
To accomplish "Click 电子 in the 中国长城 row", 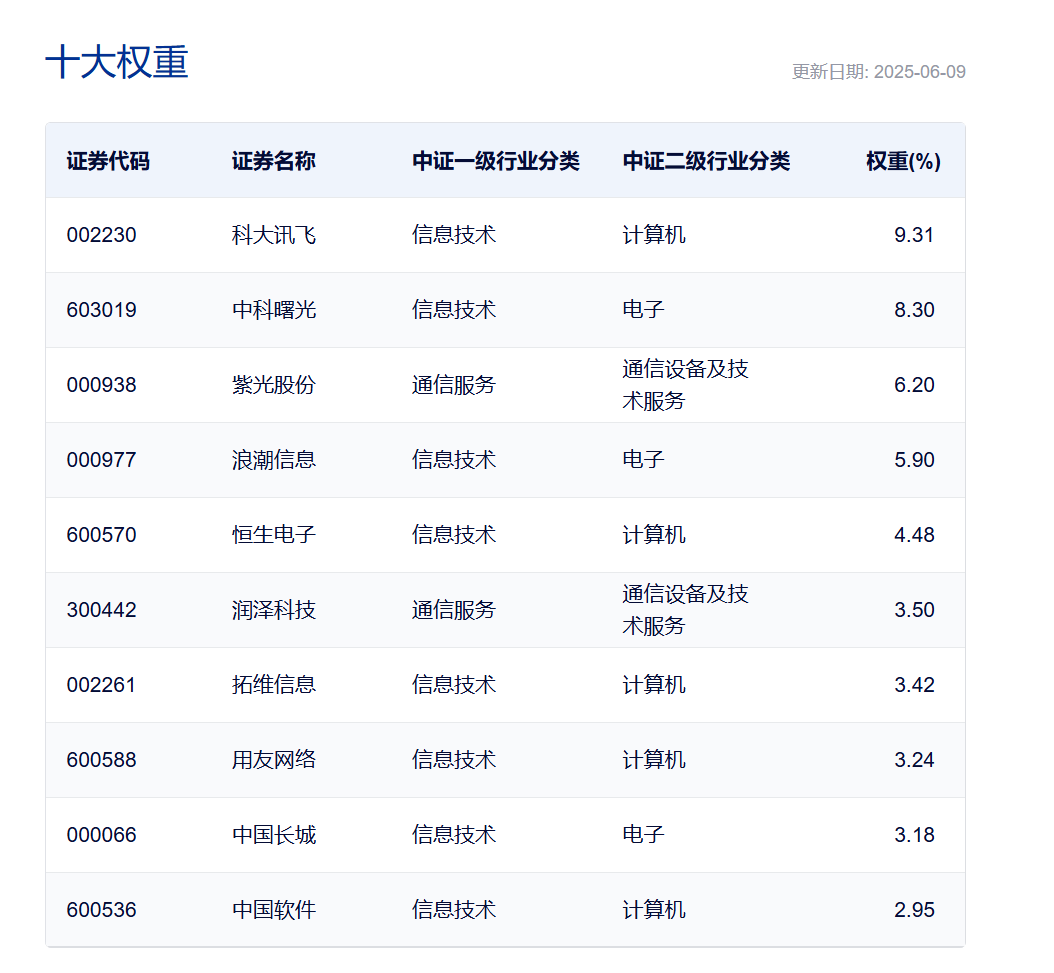I will pyautogui.click(x=643, y=835).
